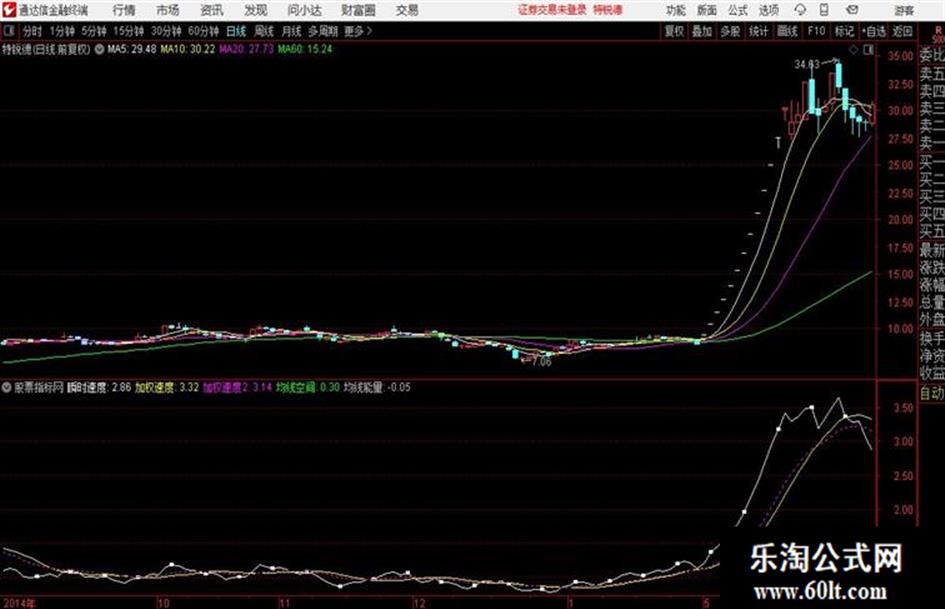Click the 多股 toolbar button

click(x=730, y=31)
